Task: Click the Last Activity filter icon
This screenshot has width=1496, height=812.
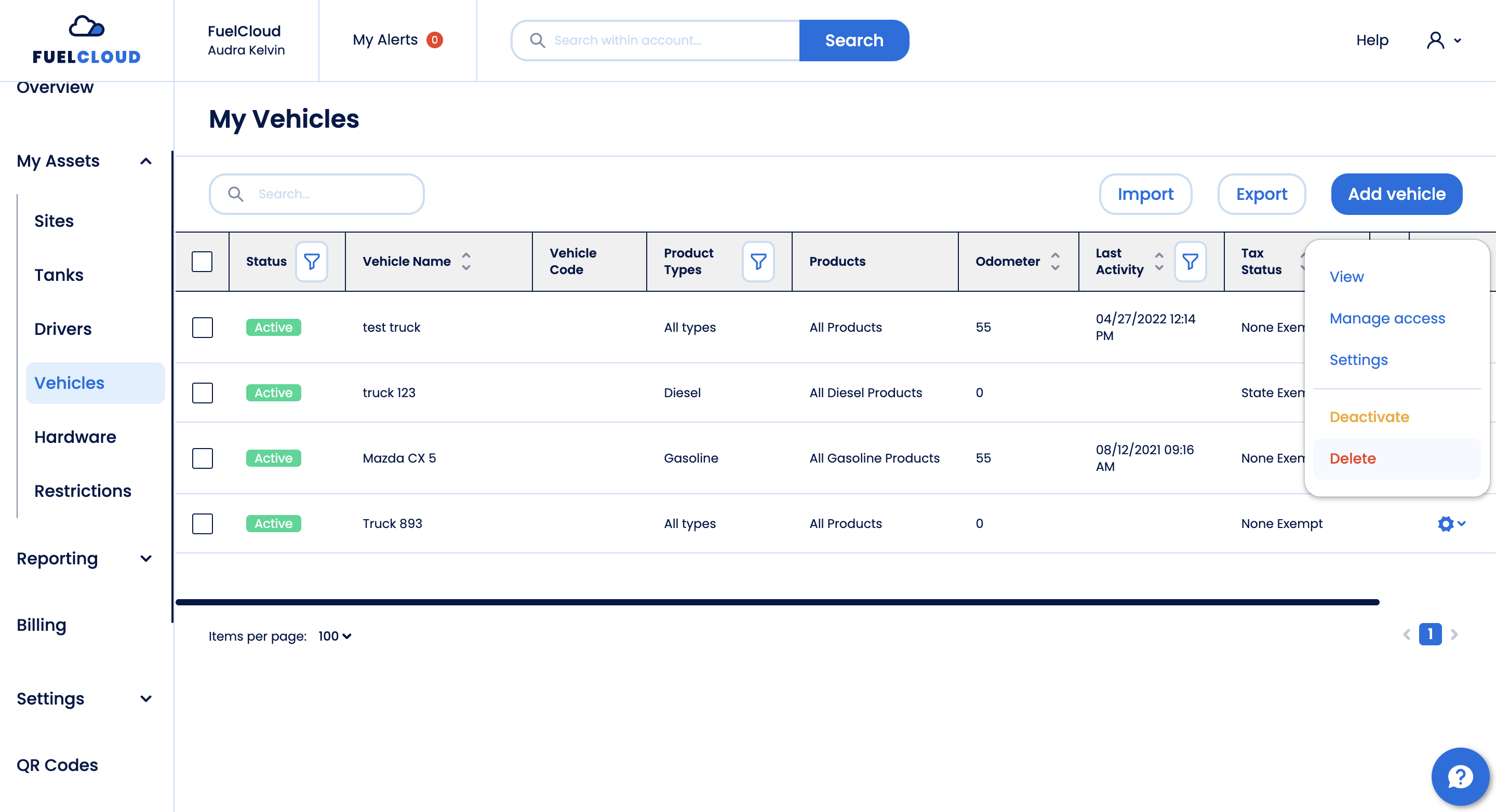Action: click(1190, 261)
